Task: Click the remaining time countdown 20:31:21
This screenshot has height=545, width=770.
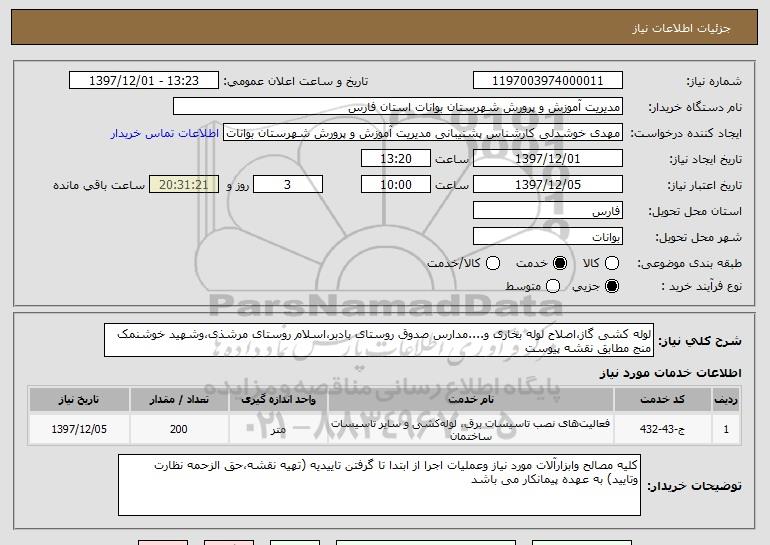Action: pos(184,185)
